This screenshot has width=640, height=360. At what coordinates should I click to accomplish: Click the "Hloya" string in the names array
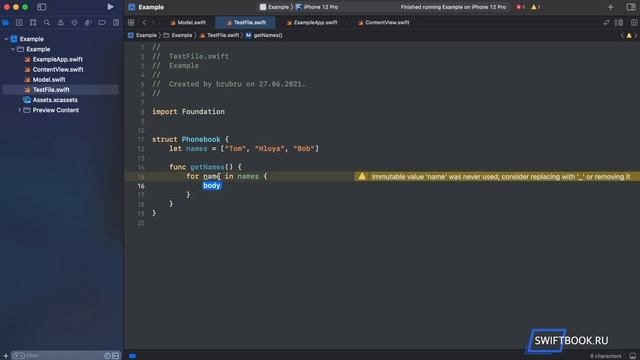click(269, 149)
